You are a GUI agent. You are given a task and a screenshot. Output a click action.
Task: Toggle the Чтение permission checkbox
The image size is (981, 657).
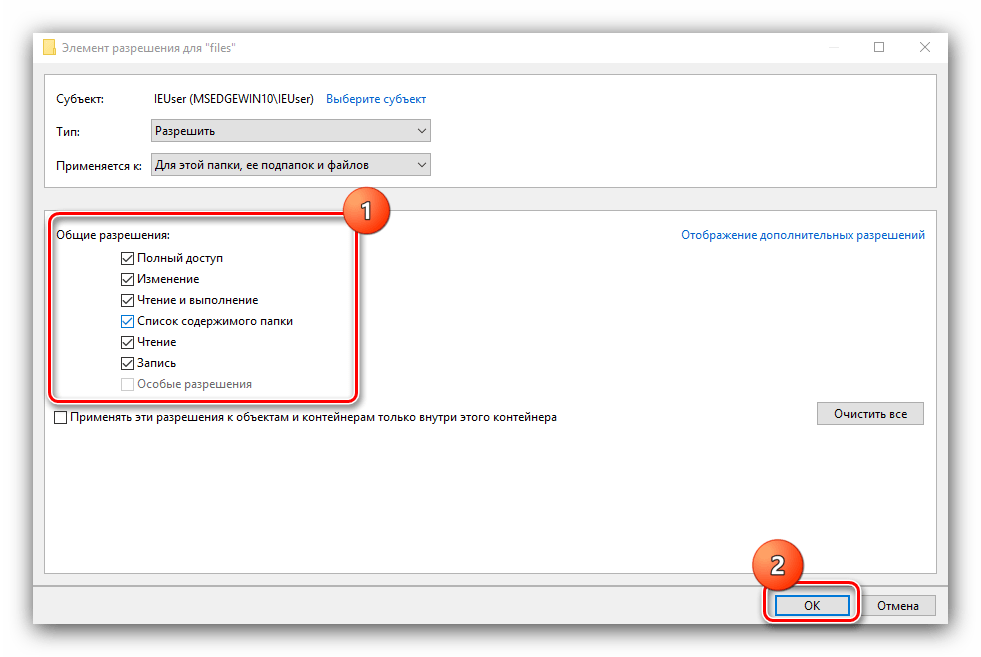point(127,342)
